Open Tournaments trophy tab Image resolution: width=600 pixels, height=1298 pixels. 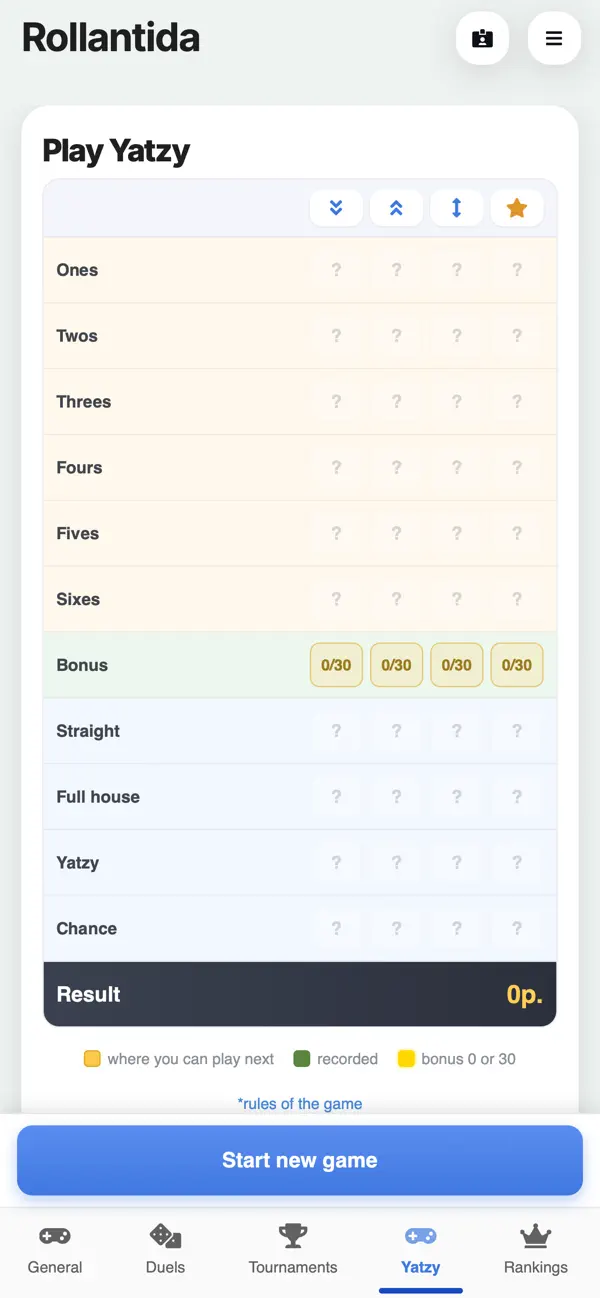tap(293, 1249)
